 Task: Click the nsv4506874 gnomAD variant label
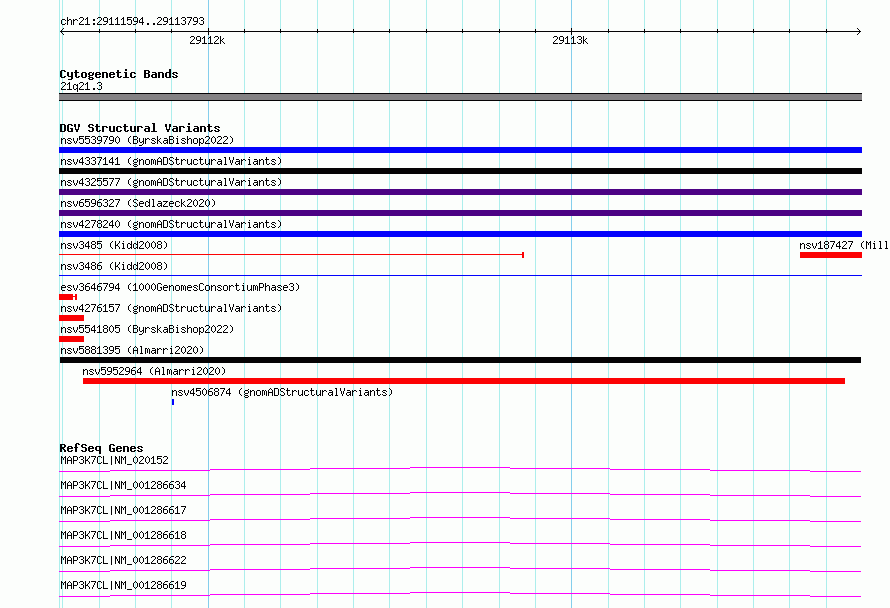[x=282, y=392]
